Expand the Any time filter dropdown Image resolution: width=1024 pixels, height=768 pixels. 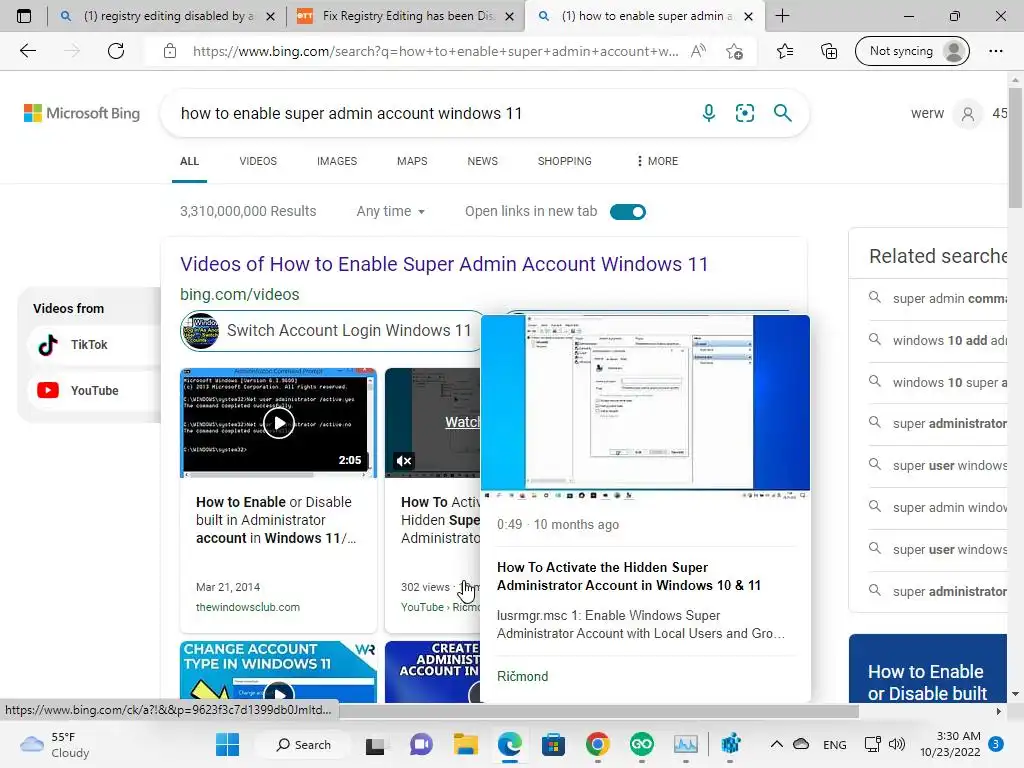[x=391, y=212]
